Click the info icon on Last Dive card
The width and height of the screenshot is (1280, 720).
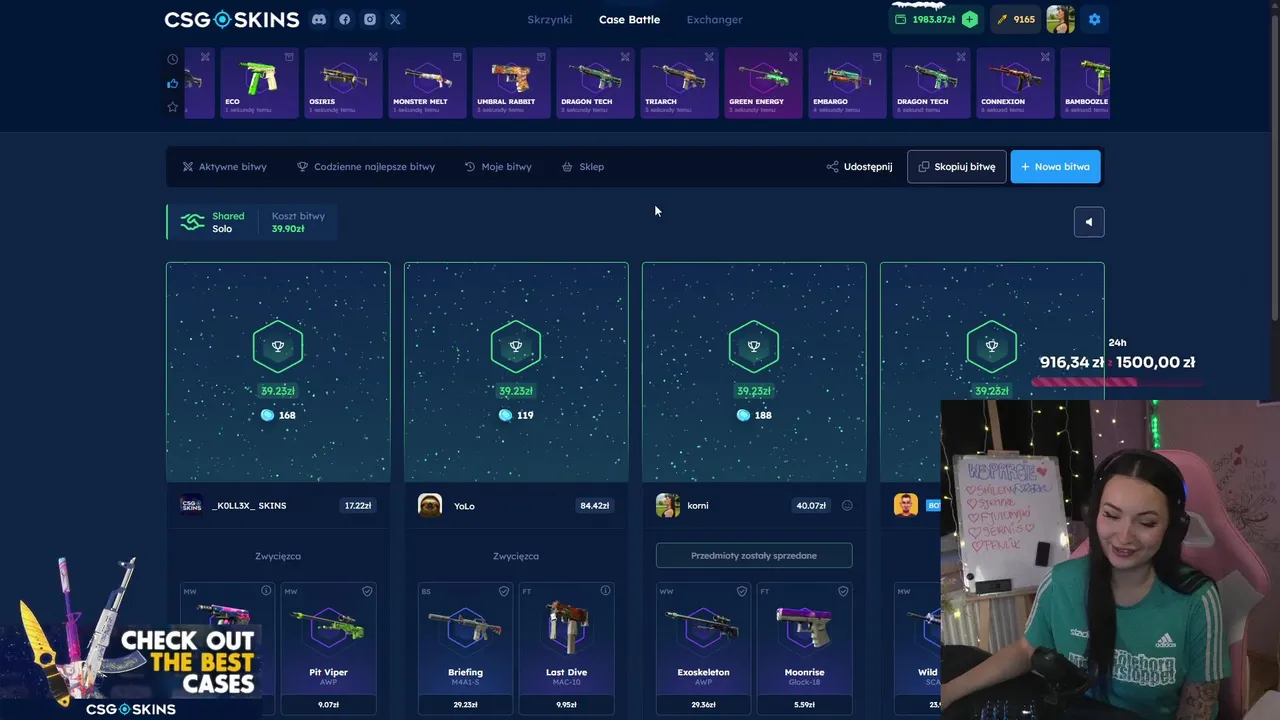click(605, 591)
